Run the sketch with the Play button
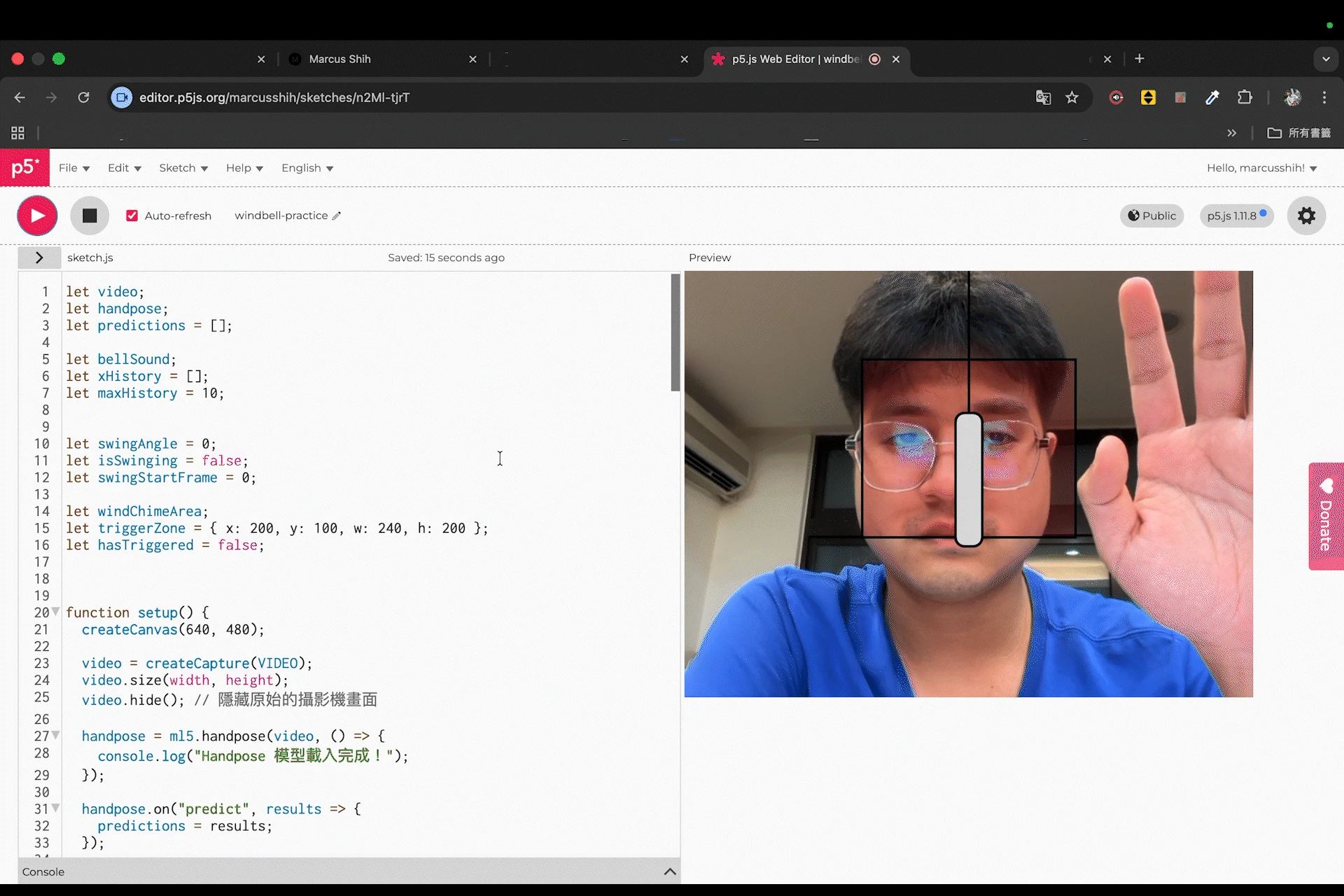The height and width of the screenshot is (896, 1344). coord(37,216)
